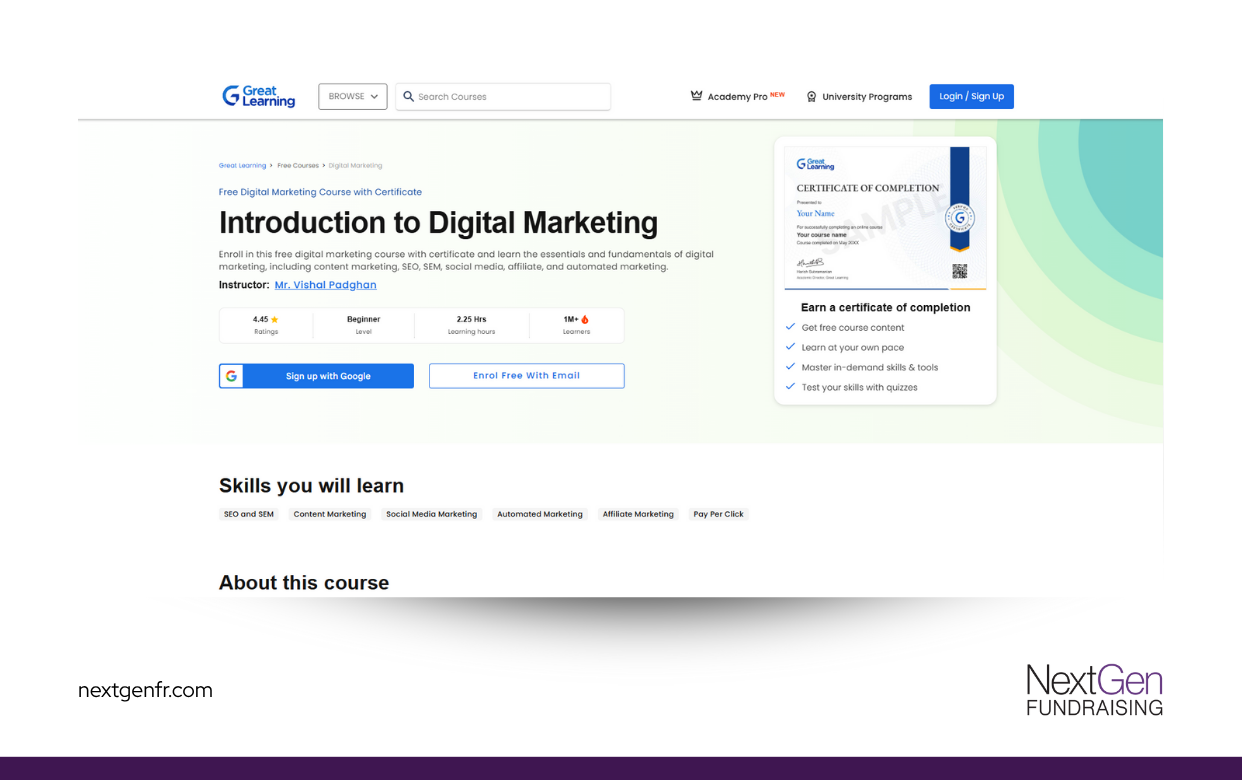Click Sign up with Google button
The height and width of the screenshot is (780, 1242).
point(316,376)
